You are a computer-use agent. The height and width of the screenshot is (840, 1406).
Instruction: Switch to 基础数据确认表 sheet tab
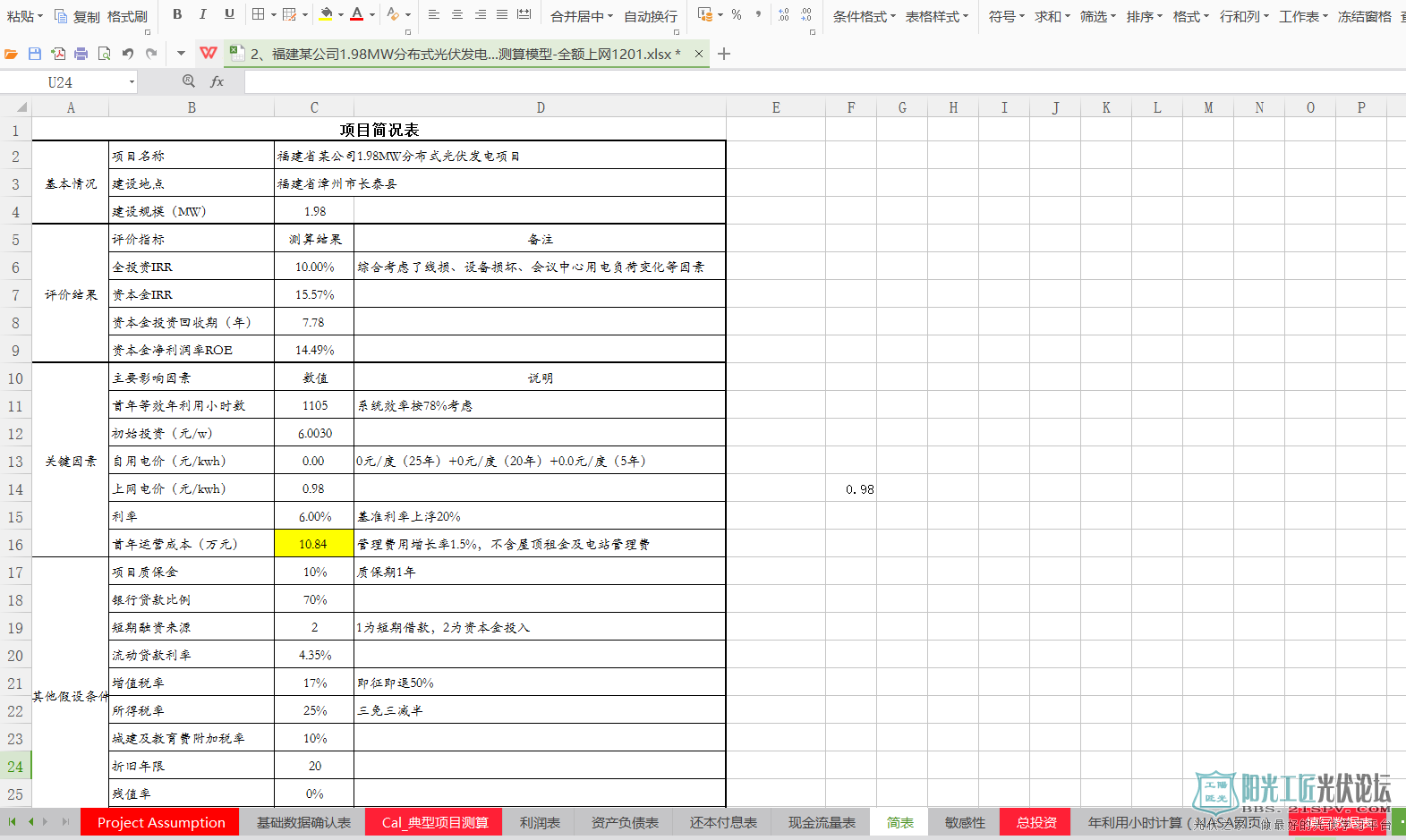[303, 822]
